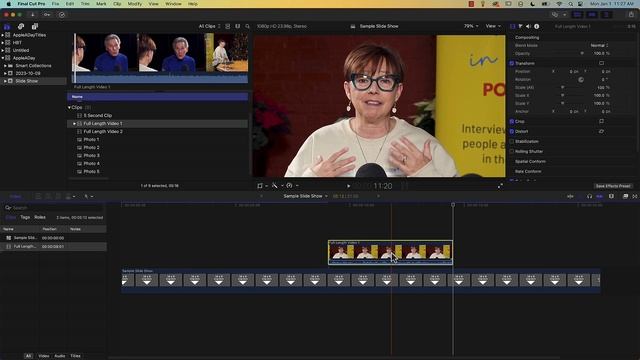640x360 pixels.
Task: Reset Transform with its onscreen-control icon
Action: pyautogui.click(x=601, y=63)
